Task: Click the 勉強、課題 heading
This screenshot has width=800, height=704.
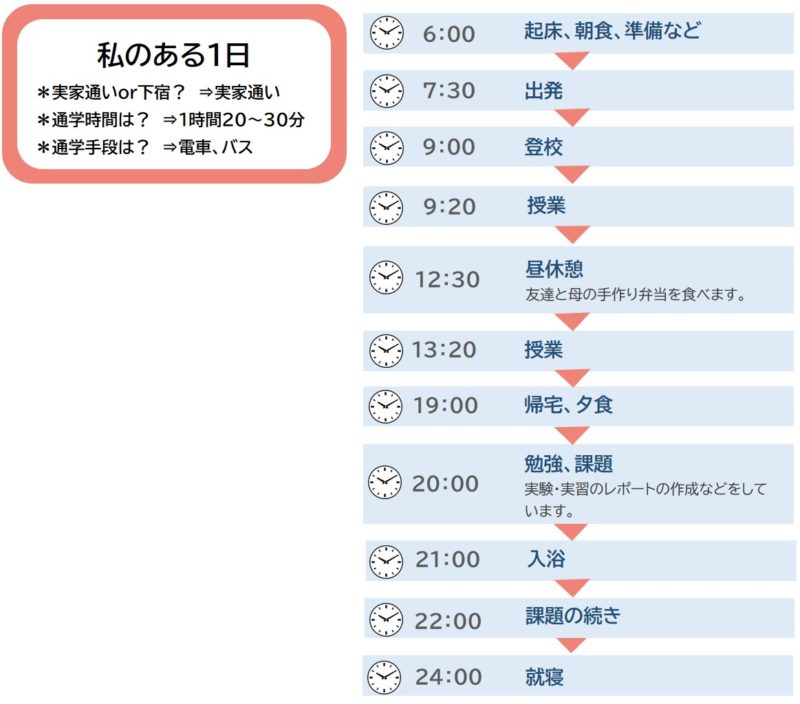Action: pyautogui.click(x=568, y=464)
